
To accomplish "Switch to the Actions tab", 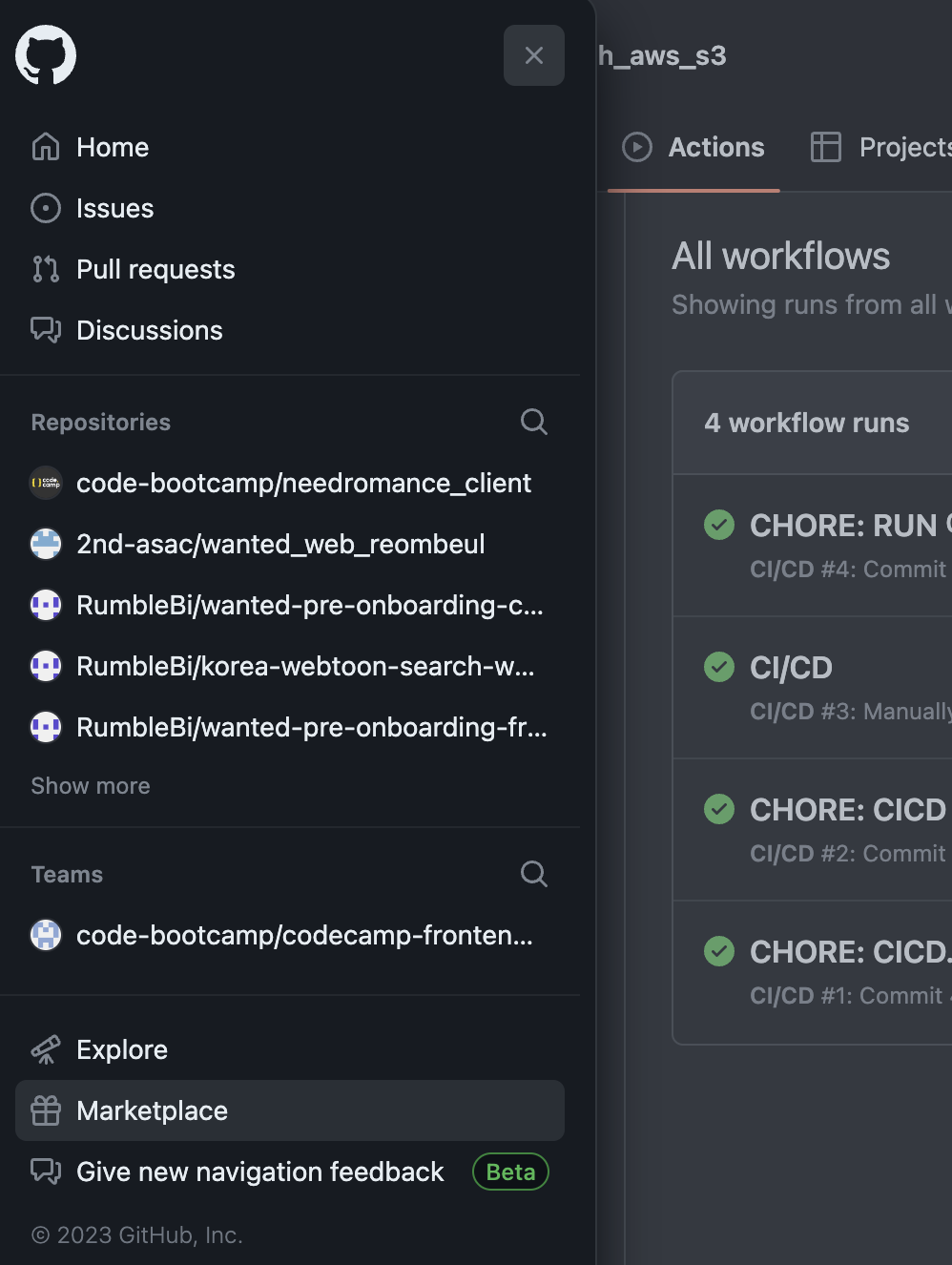I will point(693,147).
